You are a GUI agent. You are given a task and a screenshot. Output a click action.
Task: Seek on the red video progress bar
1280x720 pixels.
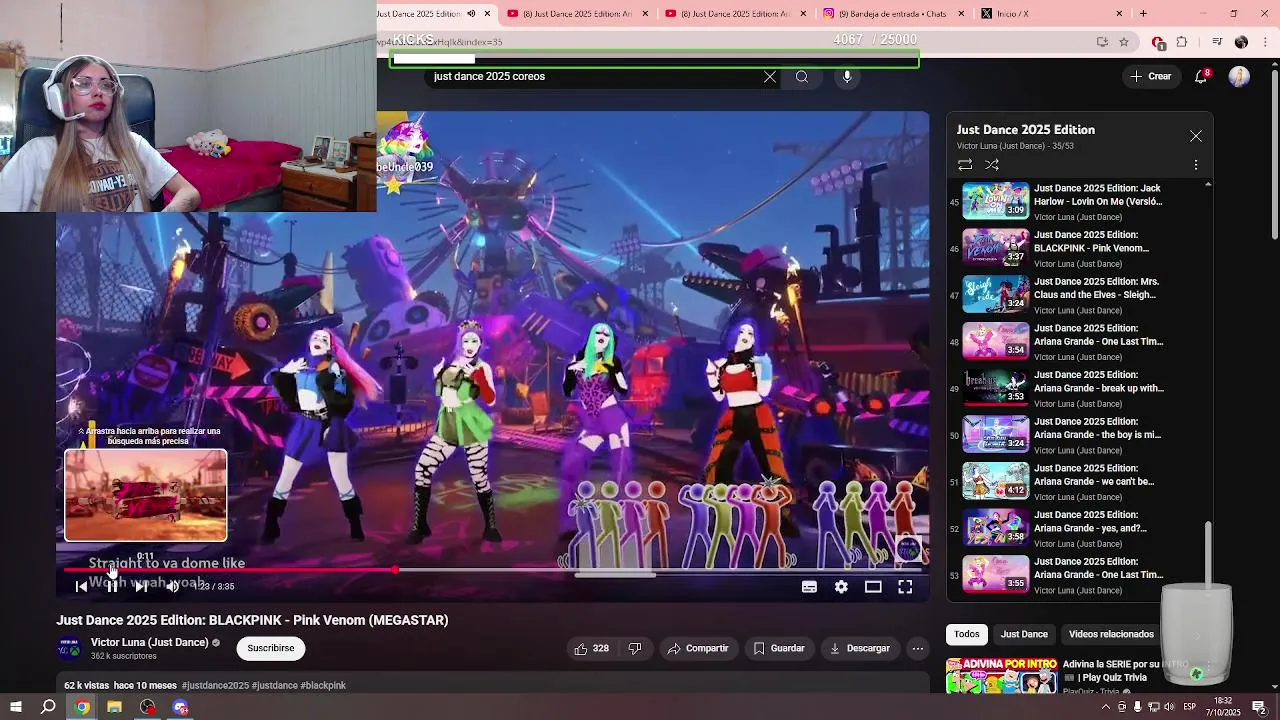[x=230, y=570]
